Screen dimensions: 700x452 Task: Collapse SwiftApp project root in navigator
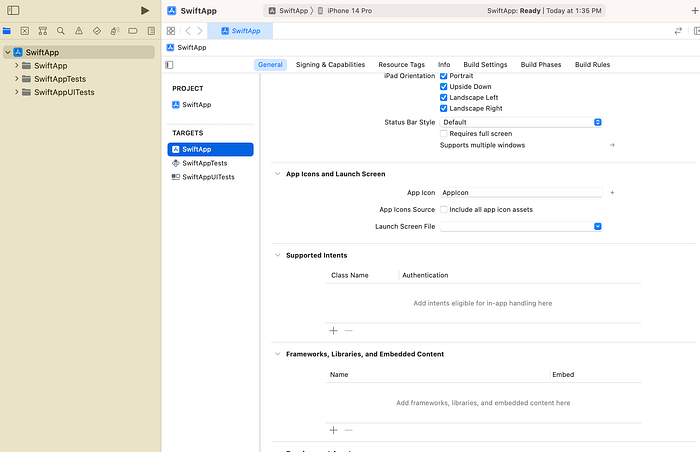(x=8, y=52)
